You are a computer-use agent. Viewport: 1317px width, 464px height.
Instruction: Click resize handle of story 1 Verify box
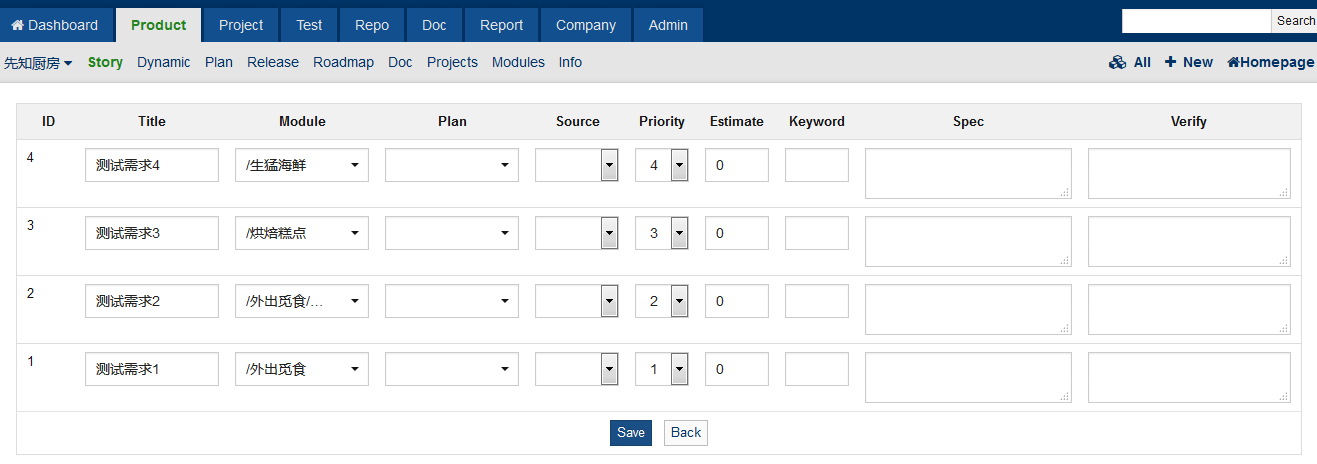(x=1283, y=396)
